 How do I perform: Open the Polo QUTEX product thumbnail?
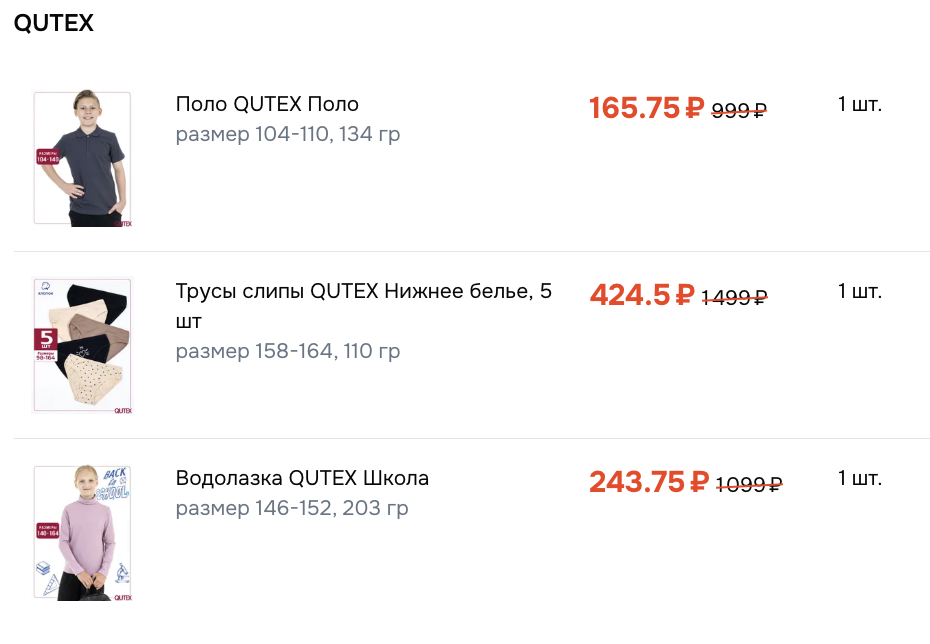click(x=82, y=158)
